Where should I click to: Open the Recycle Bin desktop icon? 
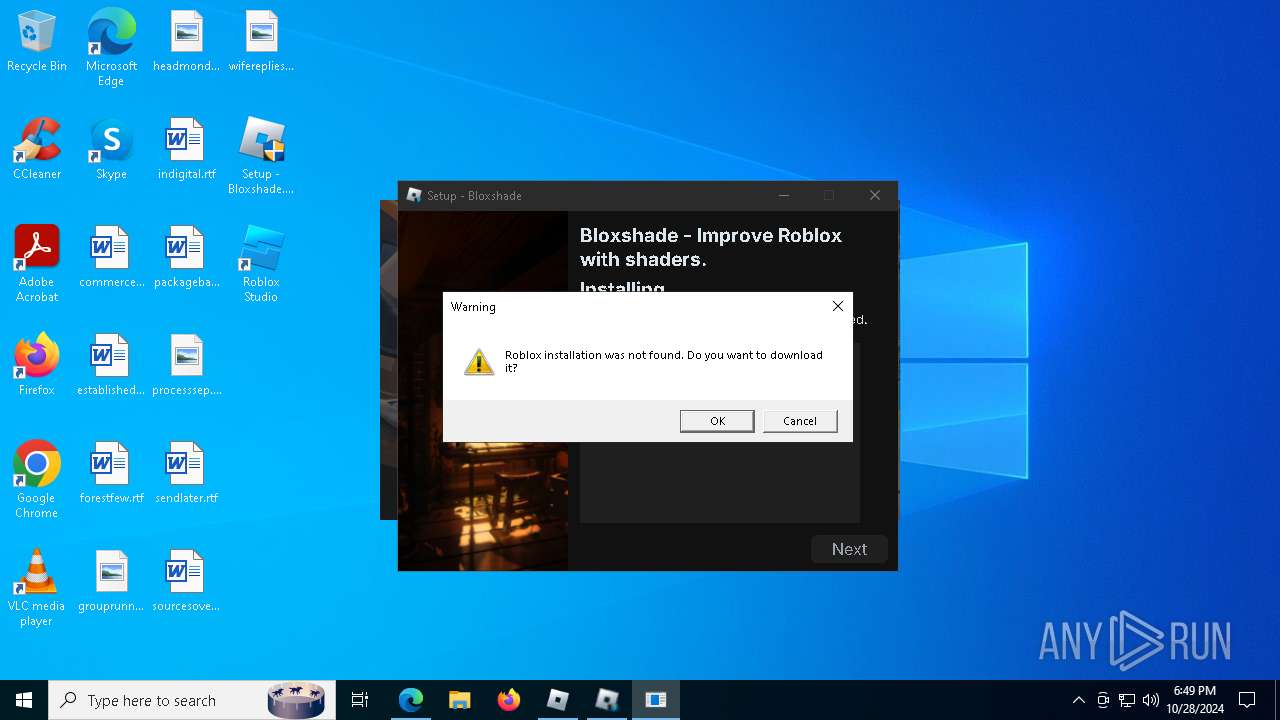(x=37, y=42)
